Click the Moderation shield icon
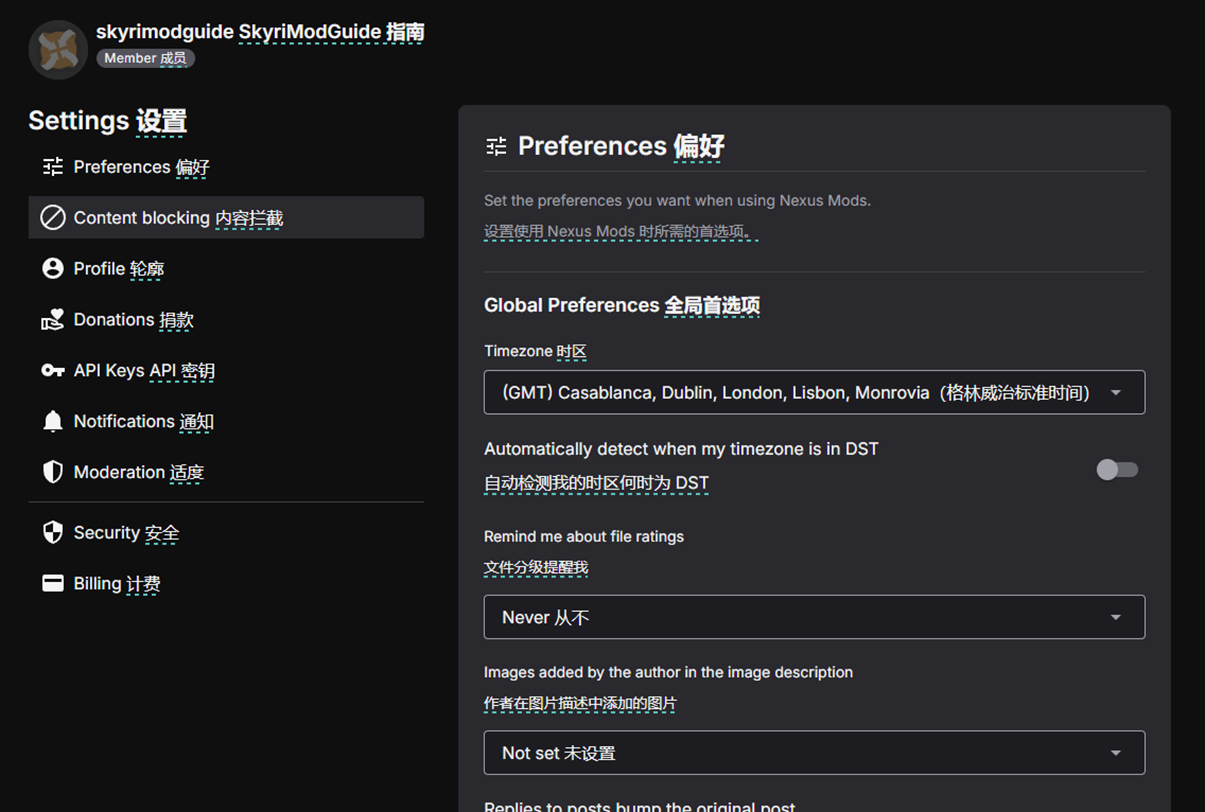The height and width of the screenshot is (812, 1205). coord(53,471)
